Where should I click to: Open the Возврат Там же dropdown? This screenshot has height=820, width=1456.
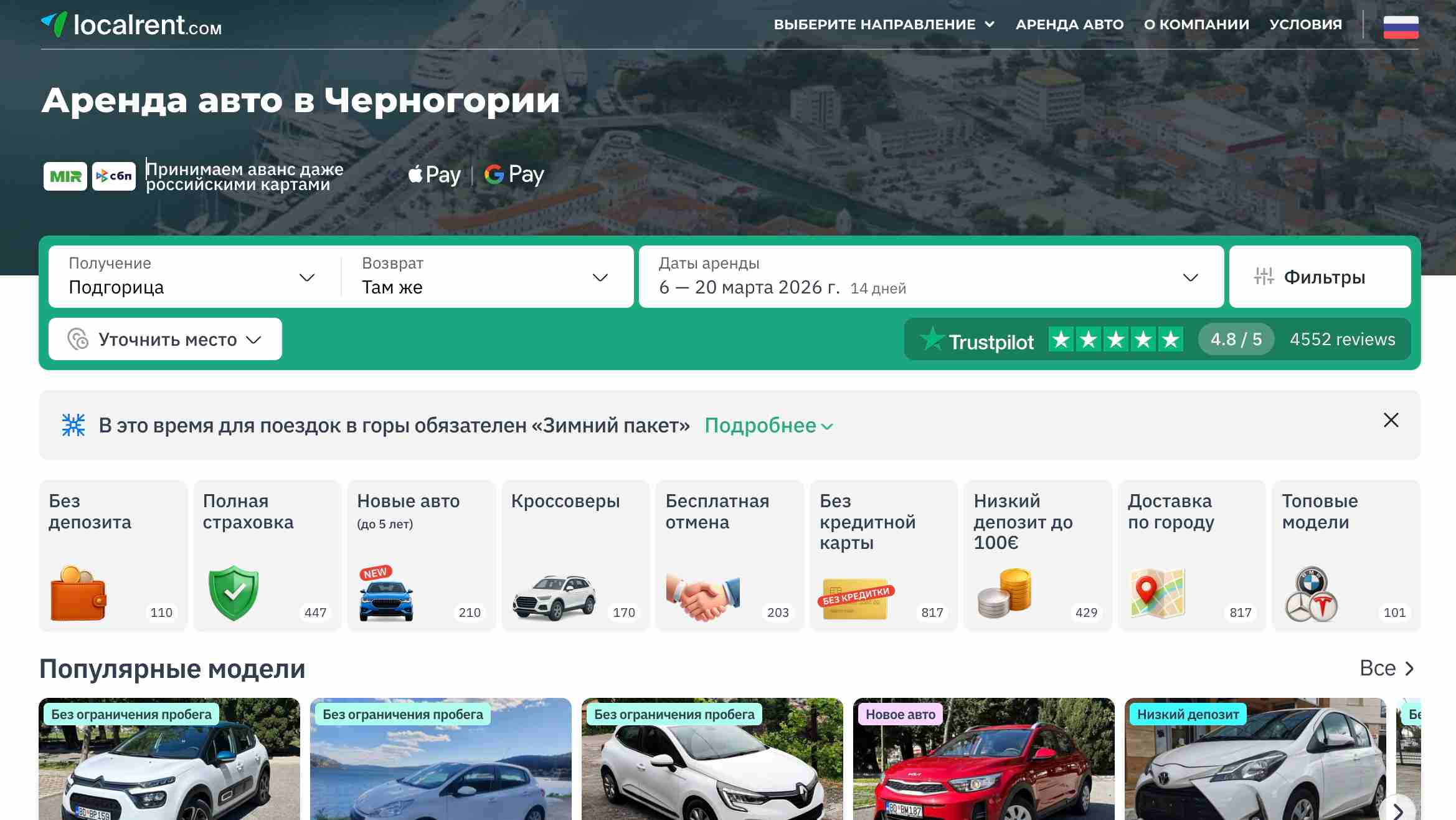488,277
